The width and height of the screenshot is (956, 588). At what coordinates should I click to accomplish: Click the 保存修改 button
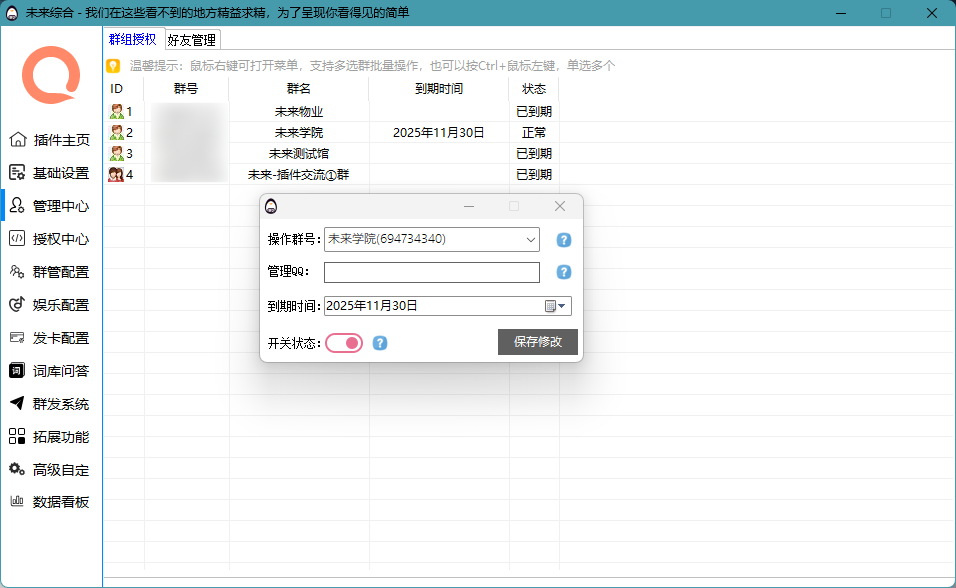coord(537,341)
